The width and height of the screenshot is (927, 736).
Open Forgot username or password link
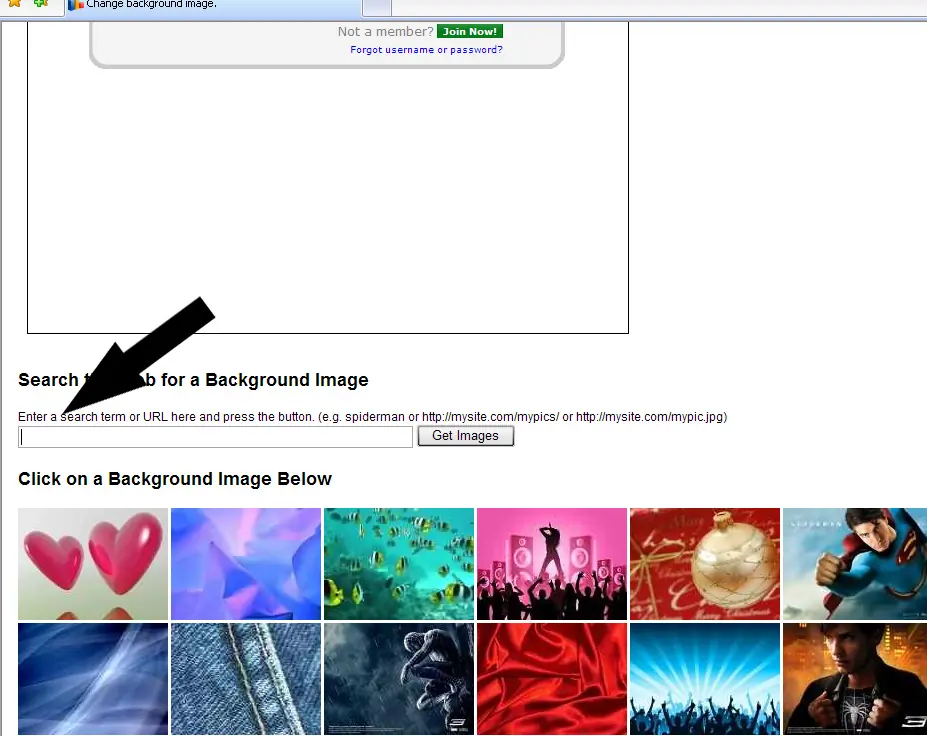(x=426, y=50)
